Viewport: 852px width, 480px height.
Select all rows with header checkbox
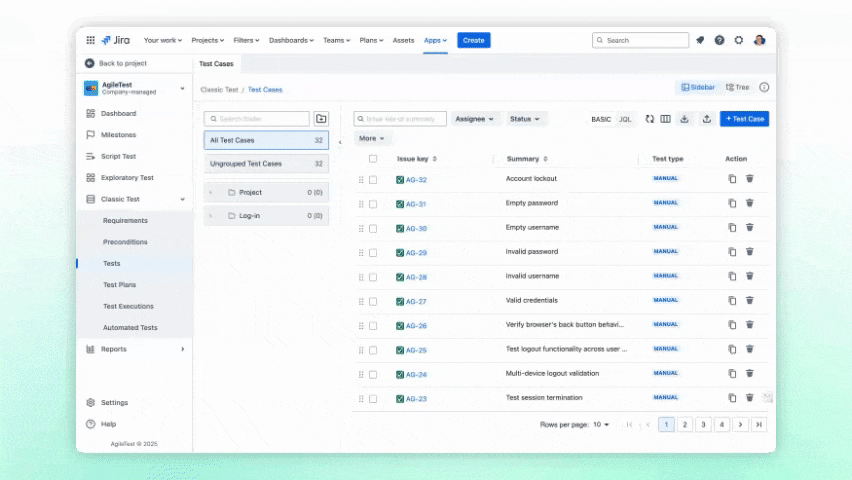click(x=373, y=159)
